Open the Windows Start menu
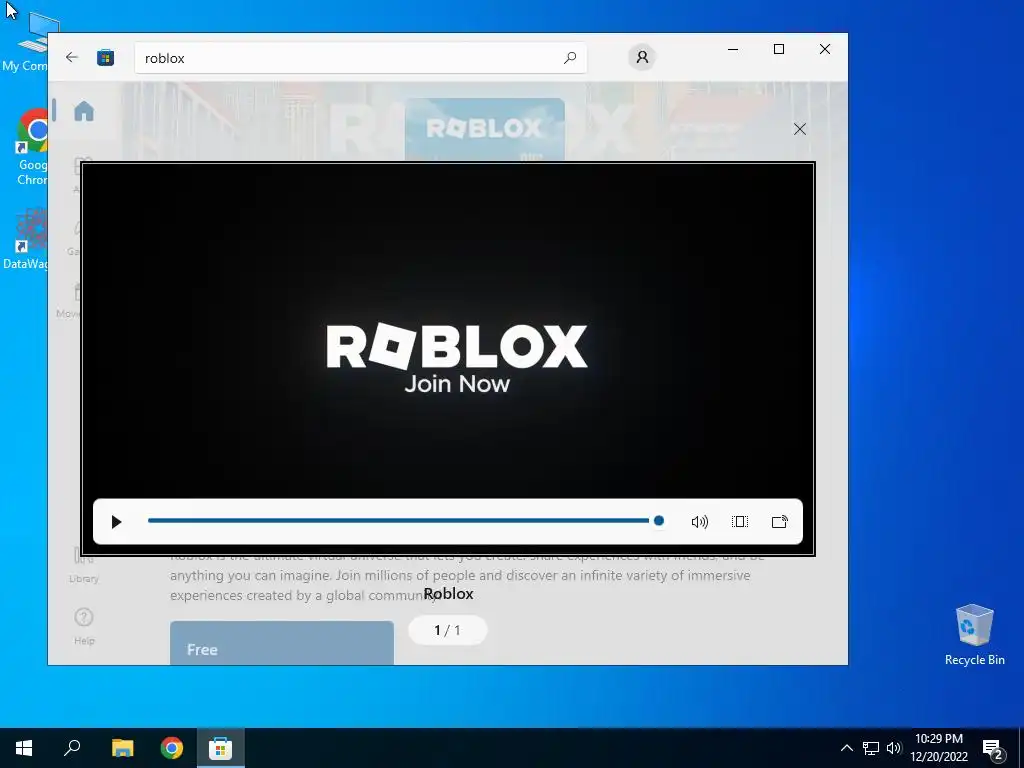 (24, 748)
